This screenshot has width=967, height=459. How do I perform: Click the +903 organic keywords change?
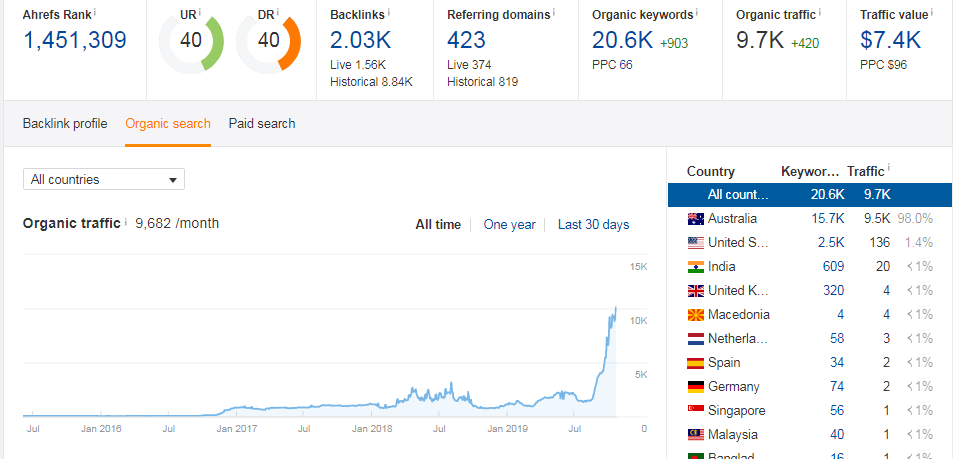point(674,43)
